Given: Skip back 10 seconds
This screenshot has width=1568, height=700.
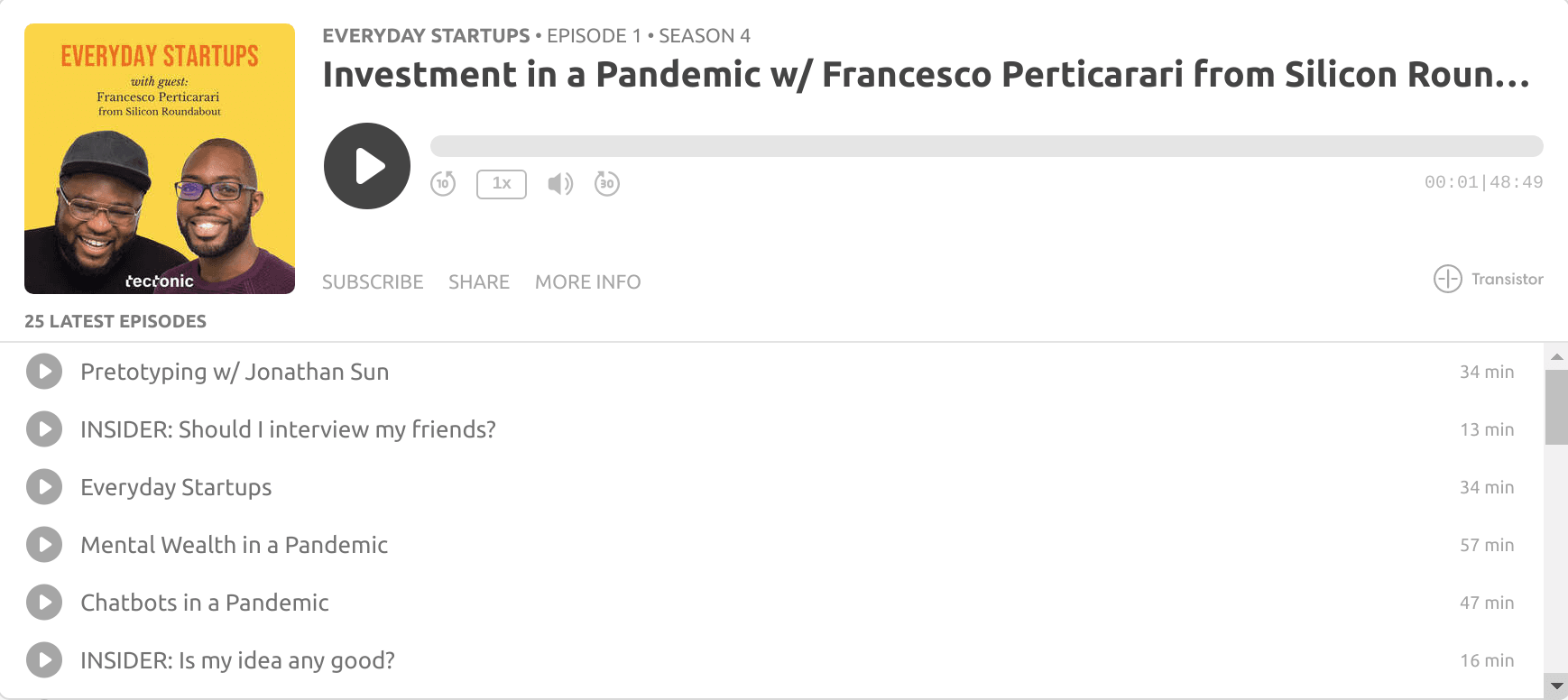Looking at the screenshot, I should pyautogui.click(x=443, y=183).
